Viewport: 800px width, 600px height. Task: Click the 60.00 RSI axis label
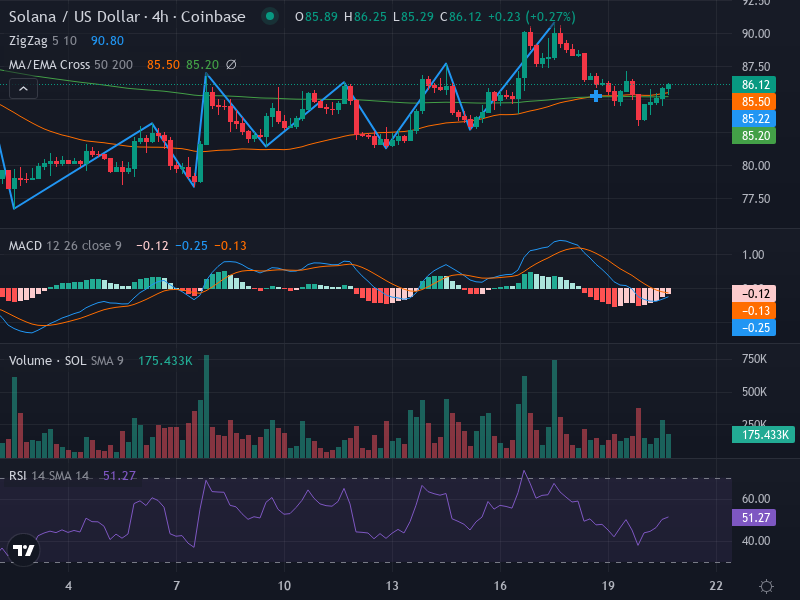pos(756,498)
